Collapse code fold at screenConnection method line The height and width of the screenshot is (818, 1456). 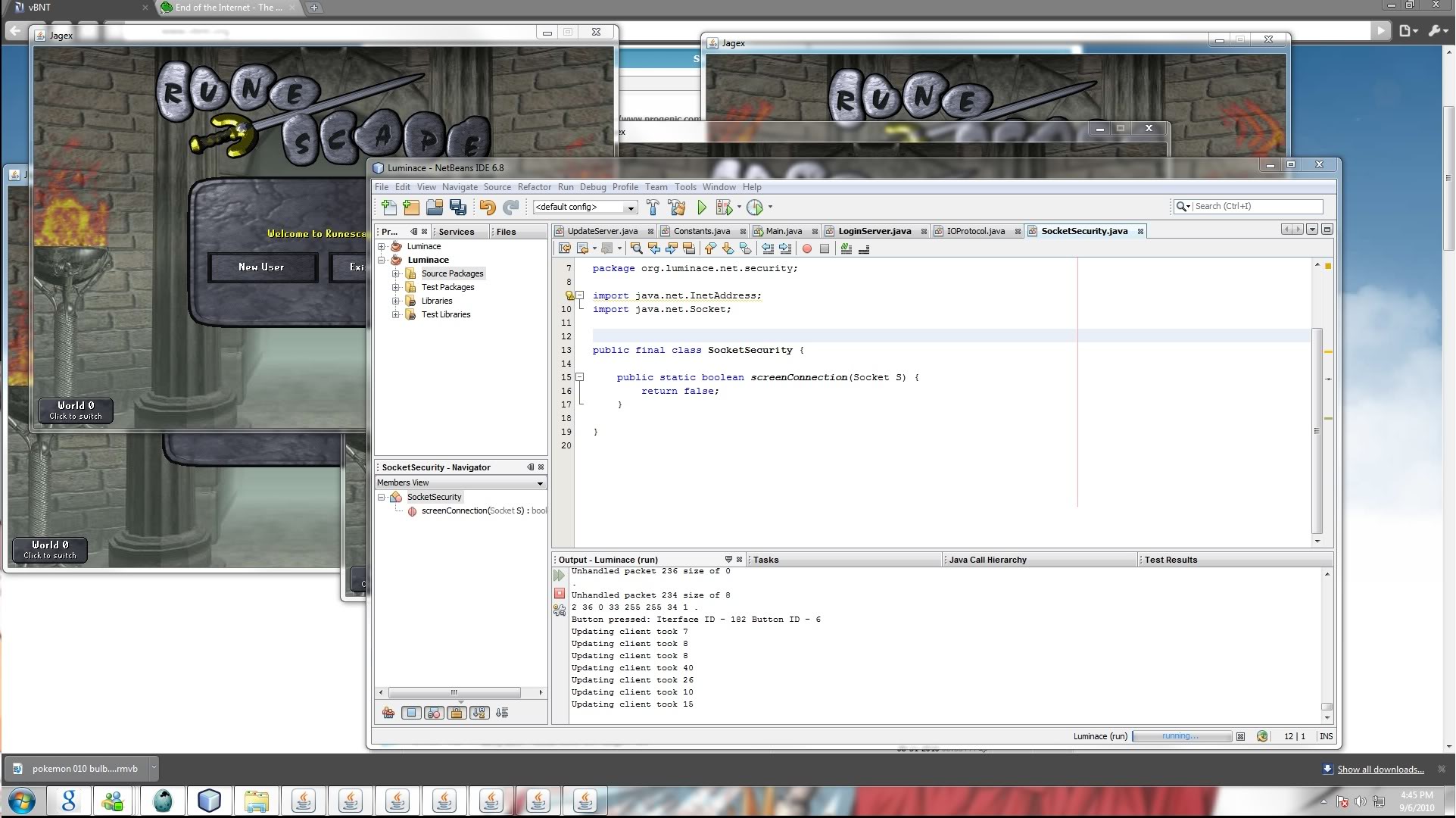[579, 376]
